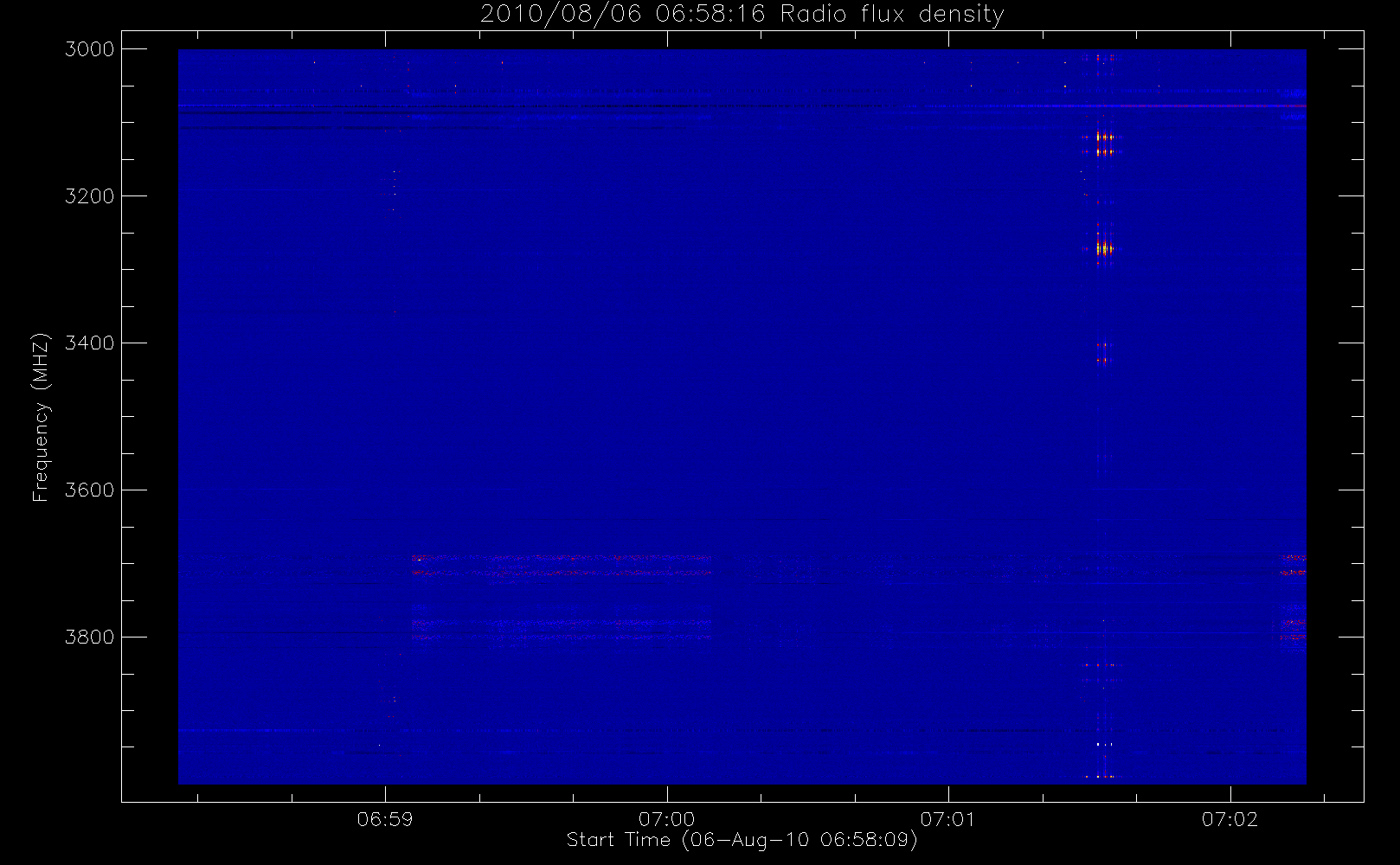
Task: Click the 'Frequency (MHZ)' axis label
Action: coord(40,417)
